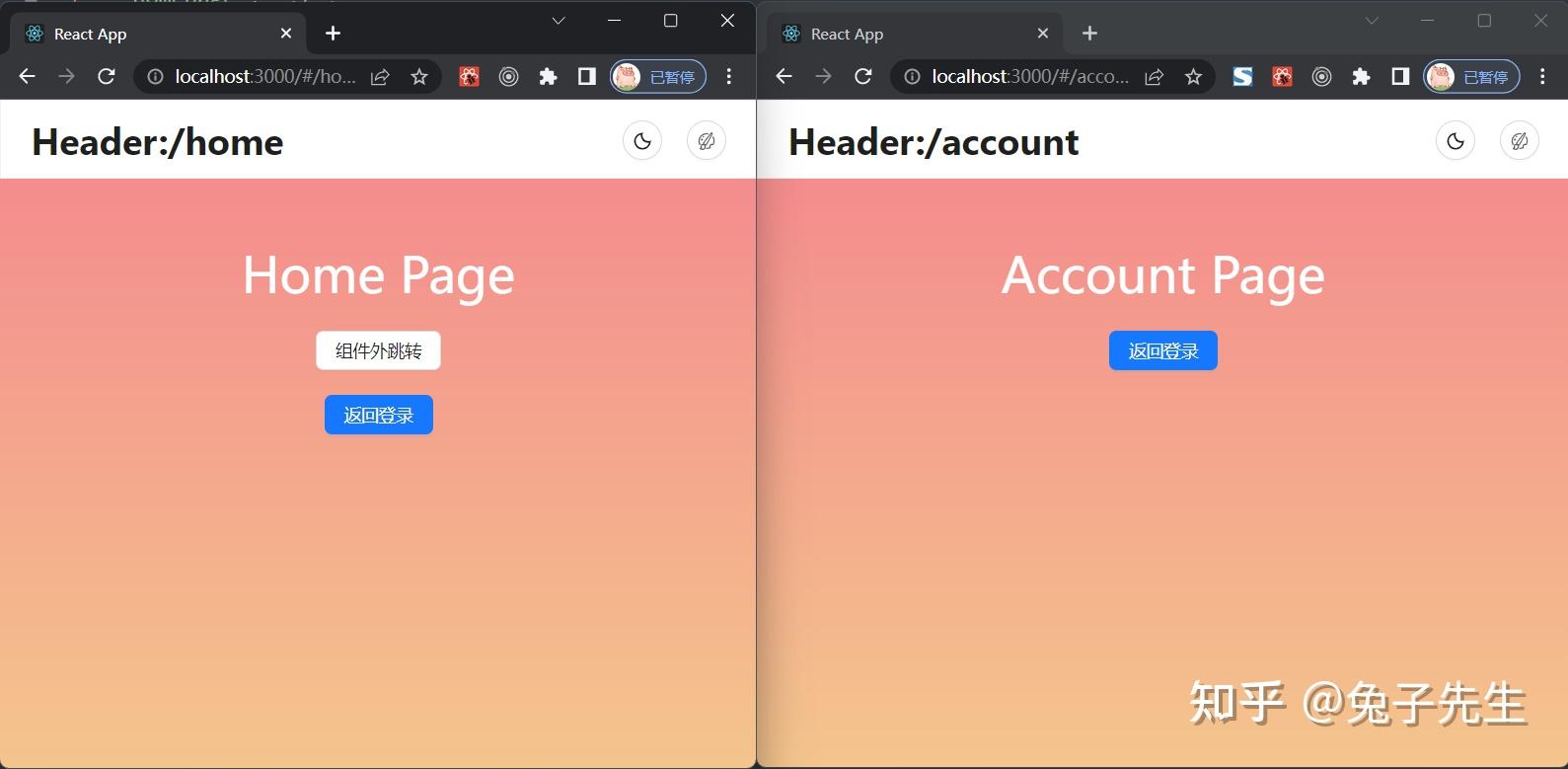Open concentric-circle extension in account window
The image size is (1568, 769).
(x=1321, y=77)
